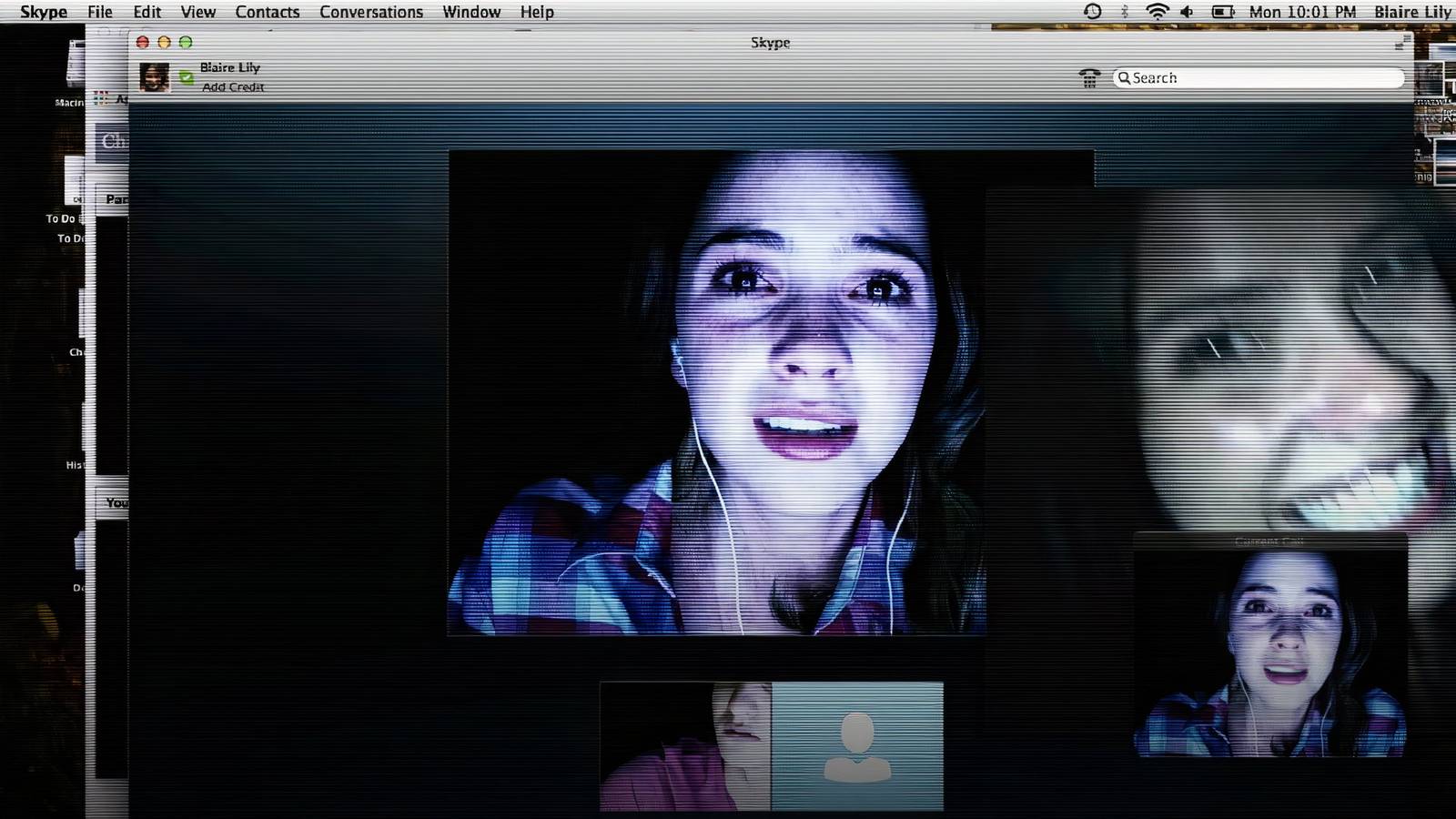1456x819 pixels.
Task: Open the View menu
Action: coord(197,12)
